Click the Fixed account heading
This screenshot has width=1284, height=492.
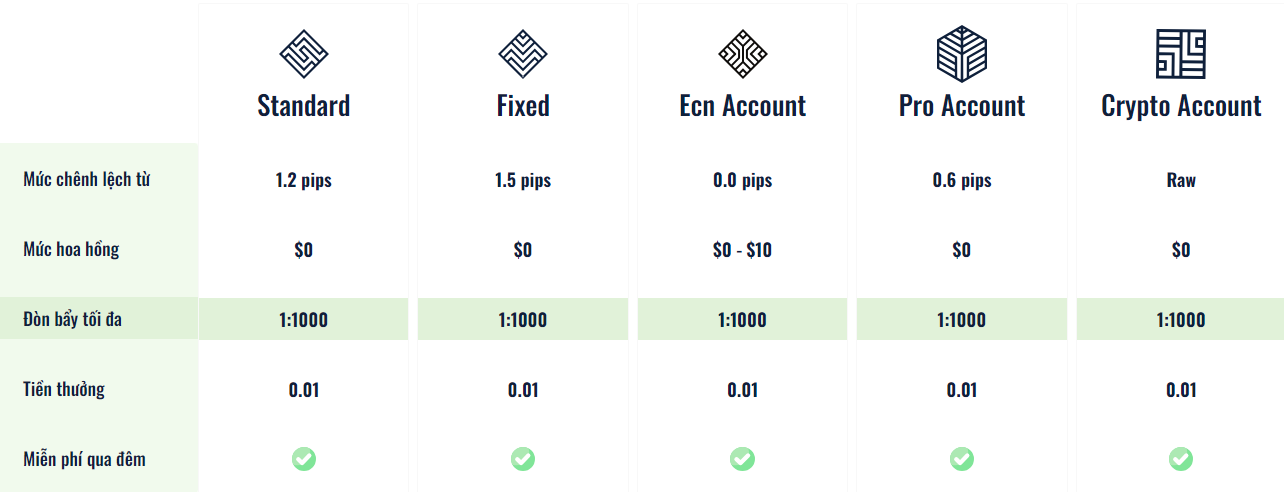coord(523,106)
